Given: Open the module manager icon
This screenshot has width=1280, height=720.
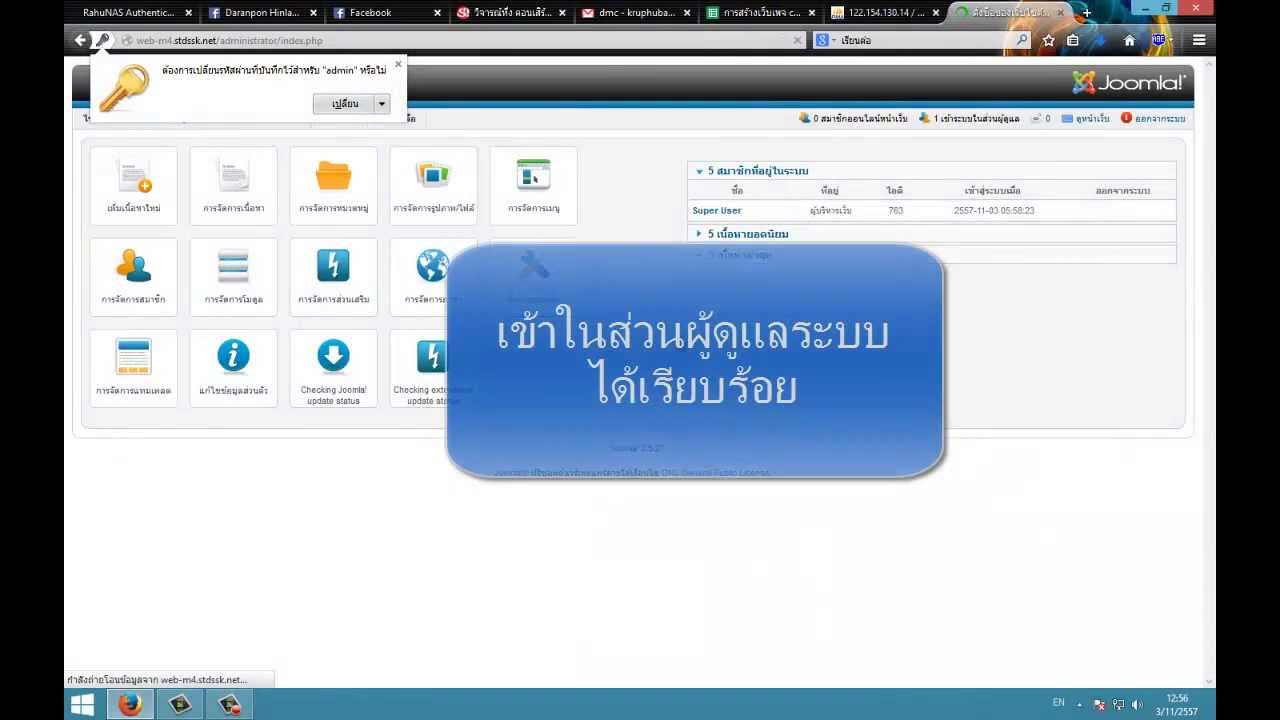Looking at the screenshot, I should [x=233, y=277].
